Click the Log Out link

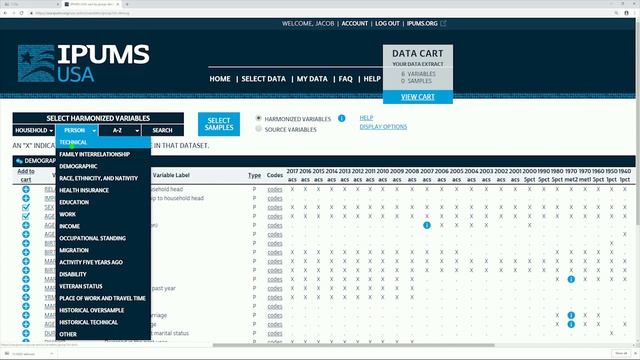click(387, 23)
